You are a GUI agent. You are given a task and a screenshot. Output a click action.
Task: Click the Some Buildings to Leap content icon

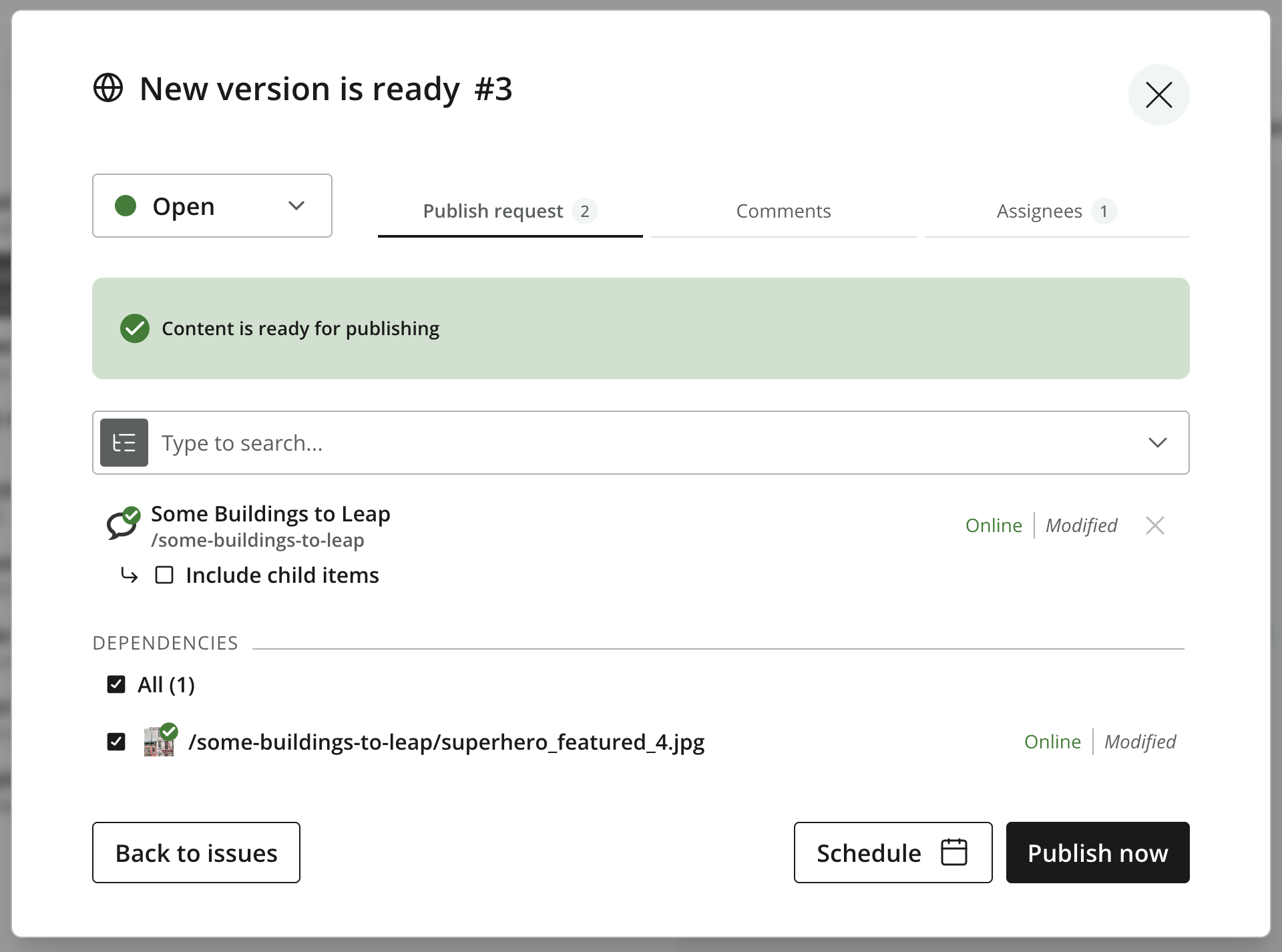pos(124,524)
